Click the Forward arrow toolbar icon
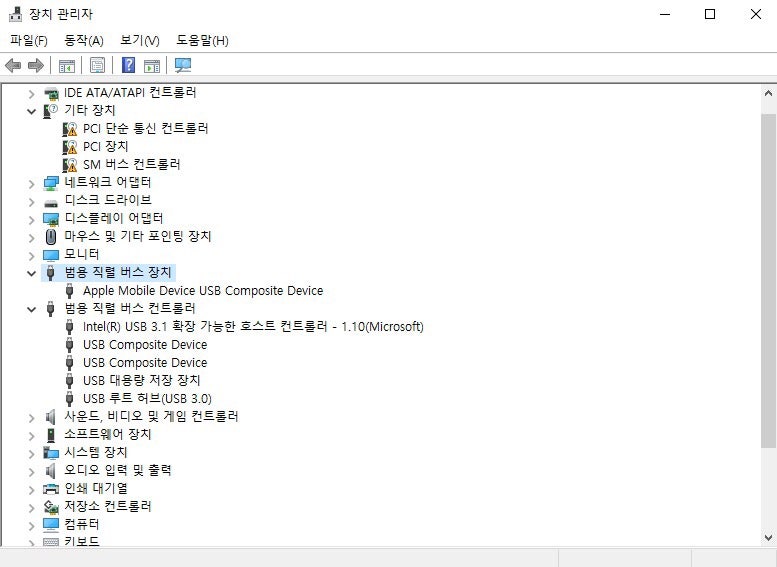 [x=36, y=65]
